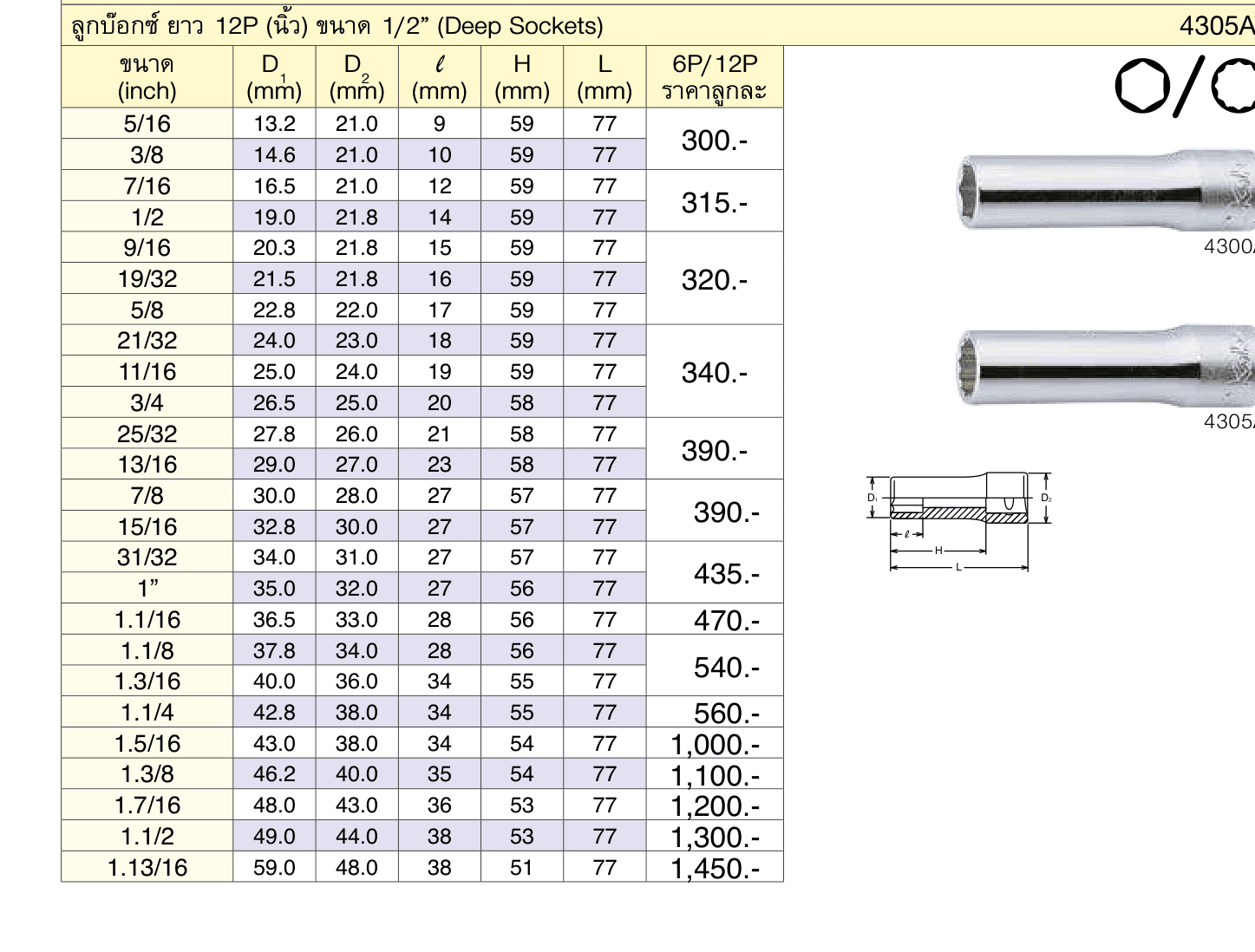Click the 315.- price cell
The width and height of the screenshot is (1255, 952).
[x=715, y=201]
